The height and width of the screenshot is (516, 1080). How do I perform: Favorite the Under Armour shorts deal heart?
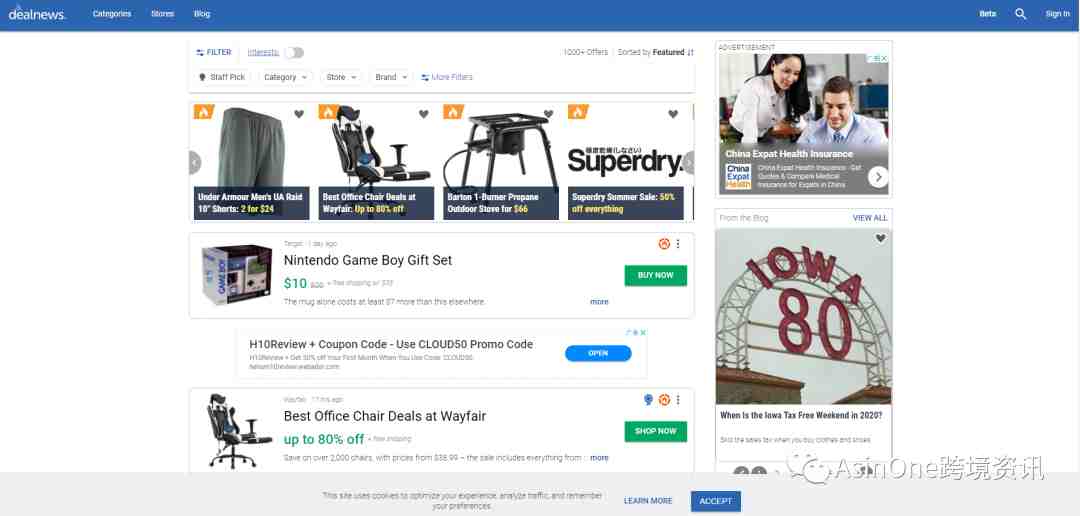pyautogui.click(x=299, y=114)
